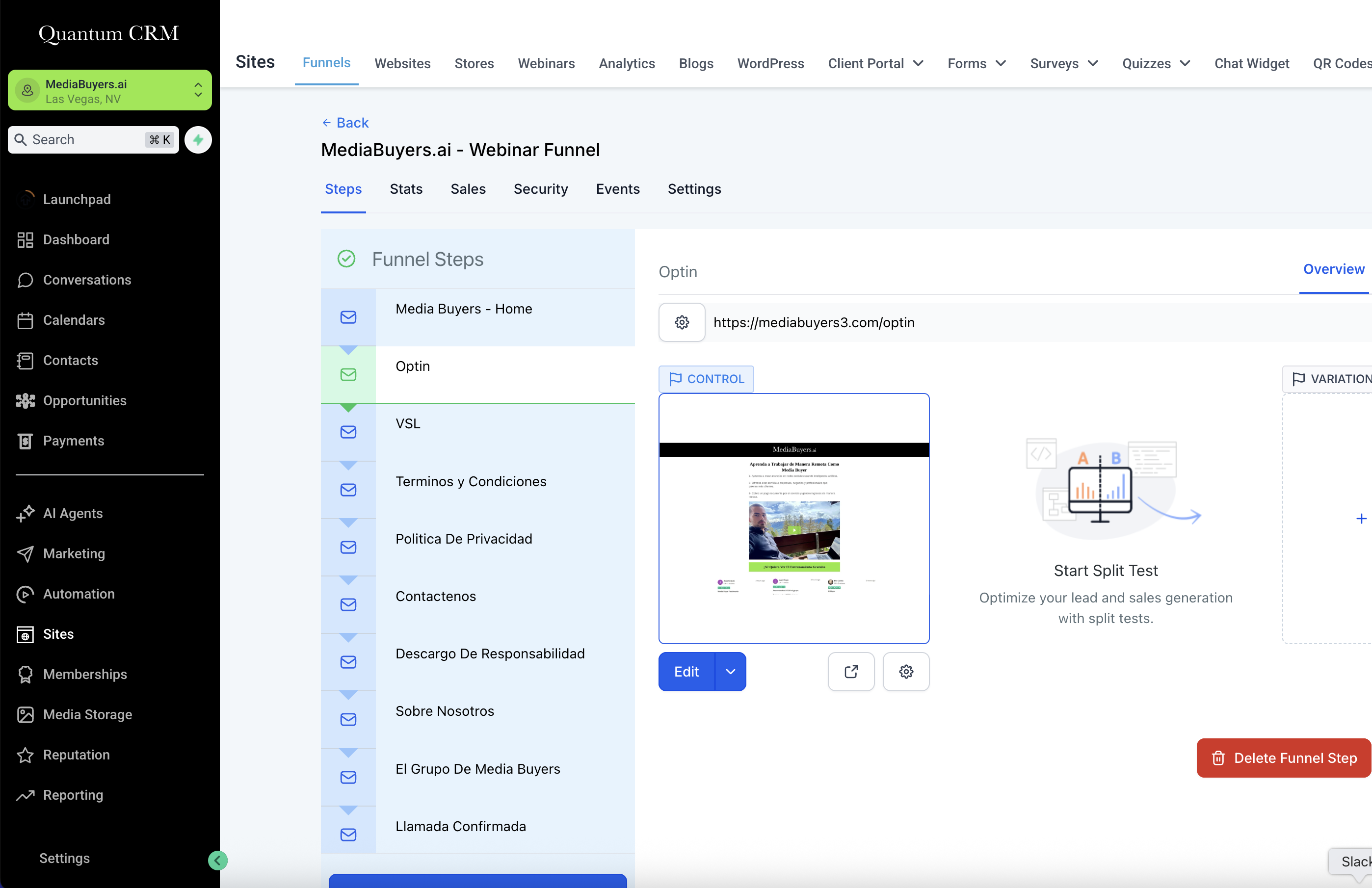Click the Back link
The width and height of the screenshot is (1372, 888).
(345, 123)
